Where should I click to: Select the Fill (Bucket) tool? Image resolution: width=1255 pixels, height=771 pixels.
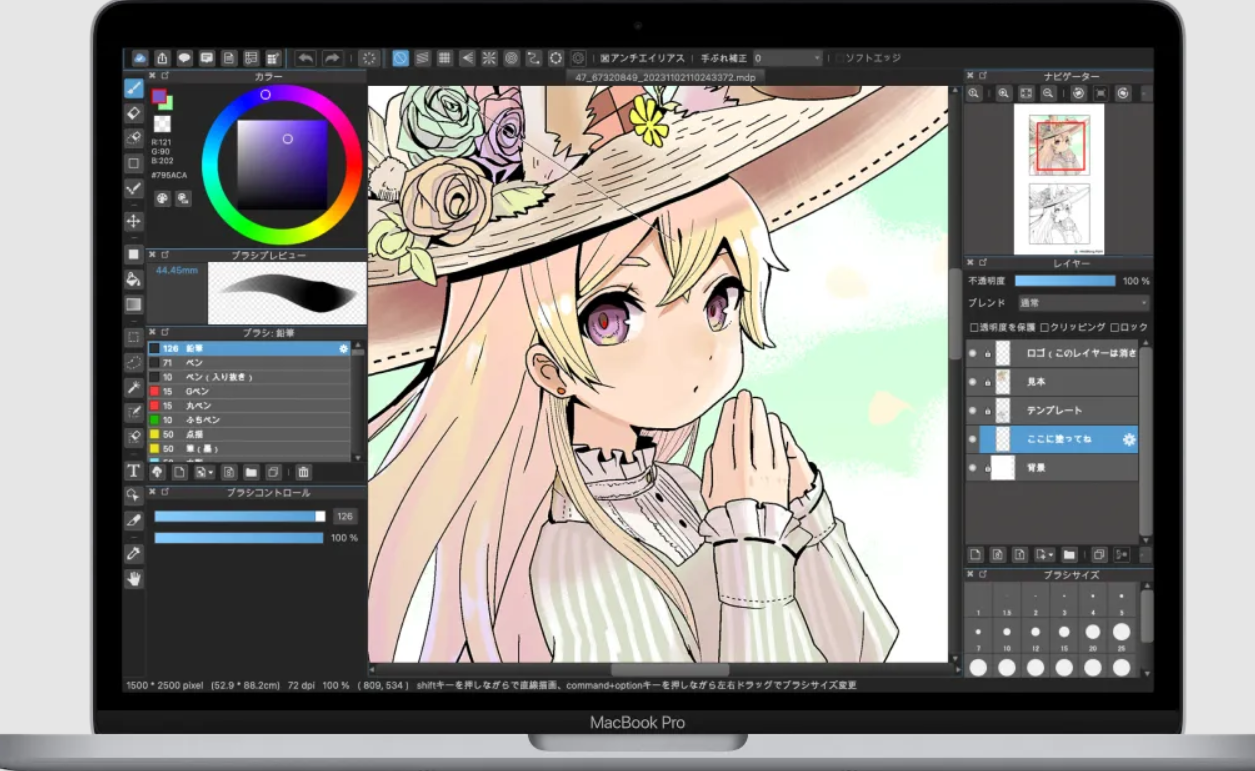pyautogui.click(x=133, y=280)
